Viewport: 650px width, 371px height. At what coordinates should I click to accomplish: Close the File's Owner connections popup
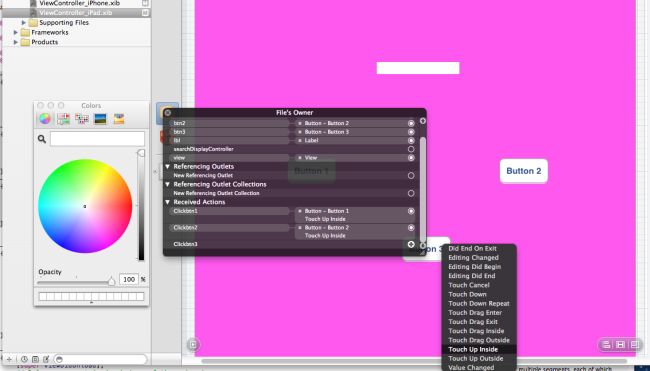(x=168, y=113)
